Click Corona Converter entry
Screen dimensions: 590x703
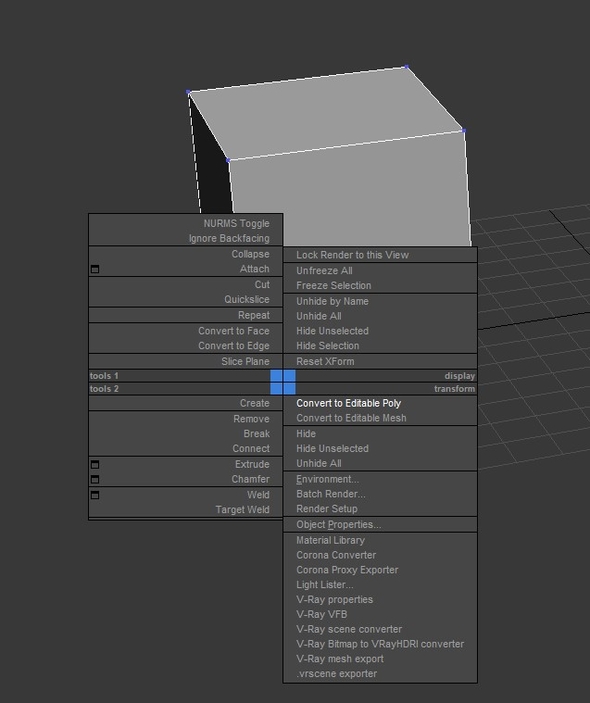(x=336, y=555)
